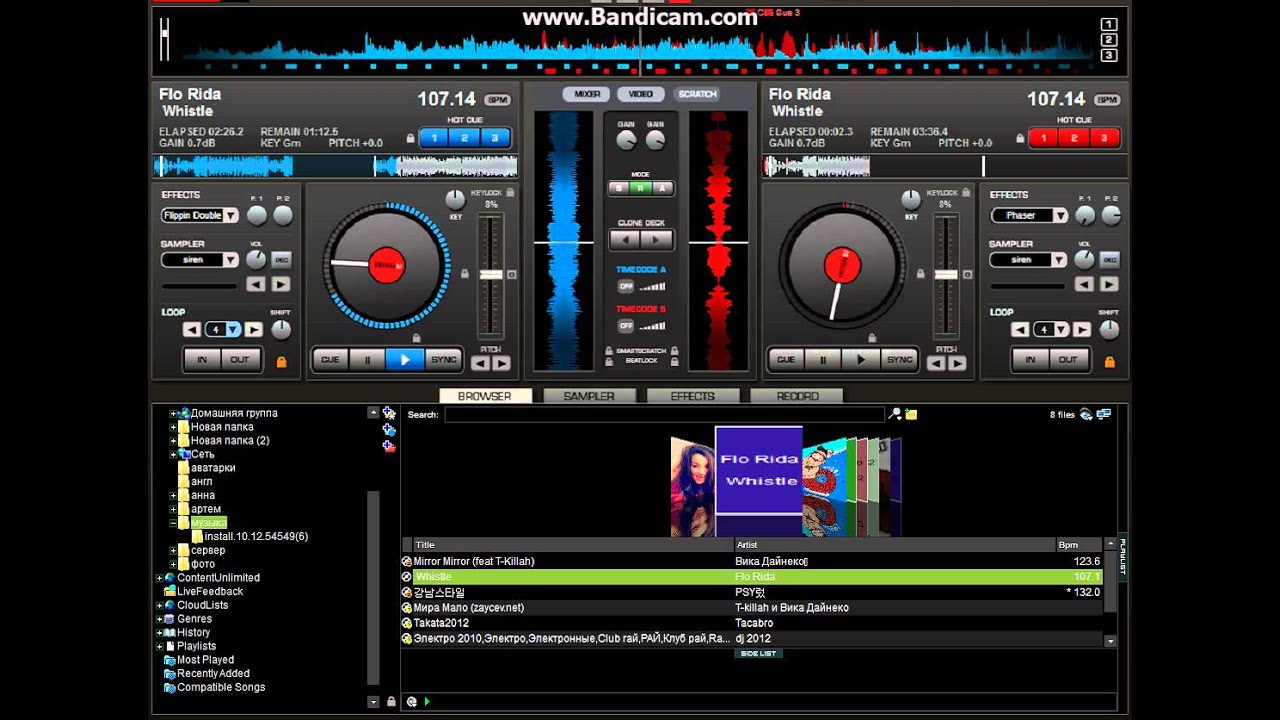This screenshot has height=720, width=1280.
Task: Click the left deck pitch slider handle
Action: pos(491,274)
